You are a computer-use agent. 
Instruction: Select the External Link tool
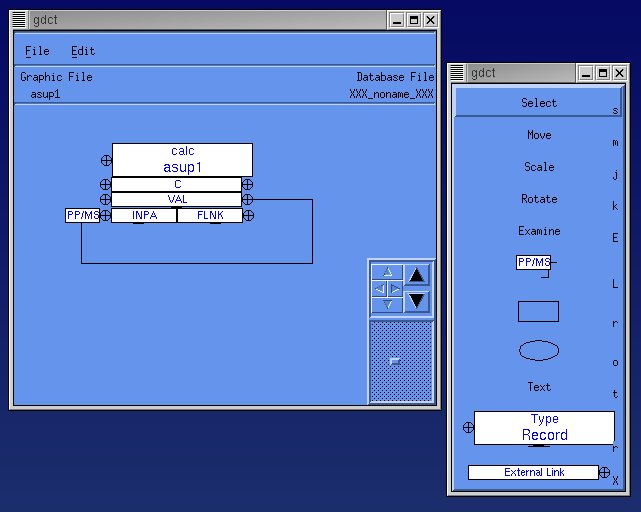[533, 472]
